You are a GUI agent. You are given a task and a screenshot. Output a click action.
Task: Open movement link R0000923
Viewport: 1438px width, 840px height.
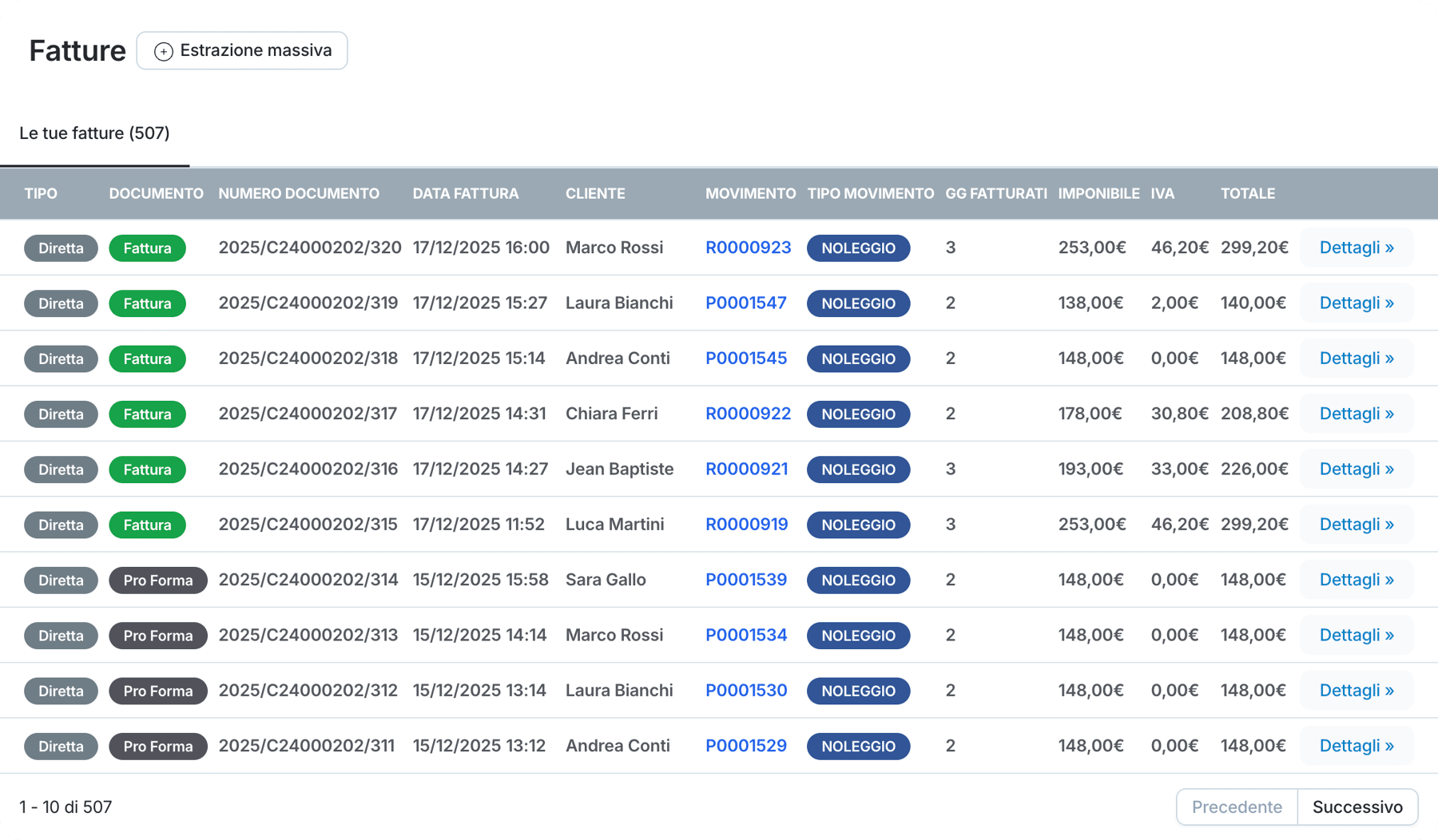click(748, 248)
